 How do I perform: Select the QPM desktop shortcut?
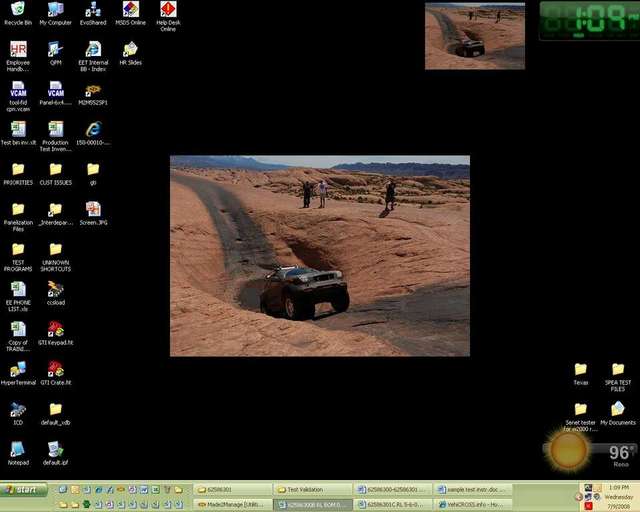[56, 53]
